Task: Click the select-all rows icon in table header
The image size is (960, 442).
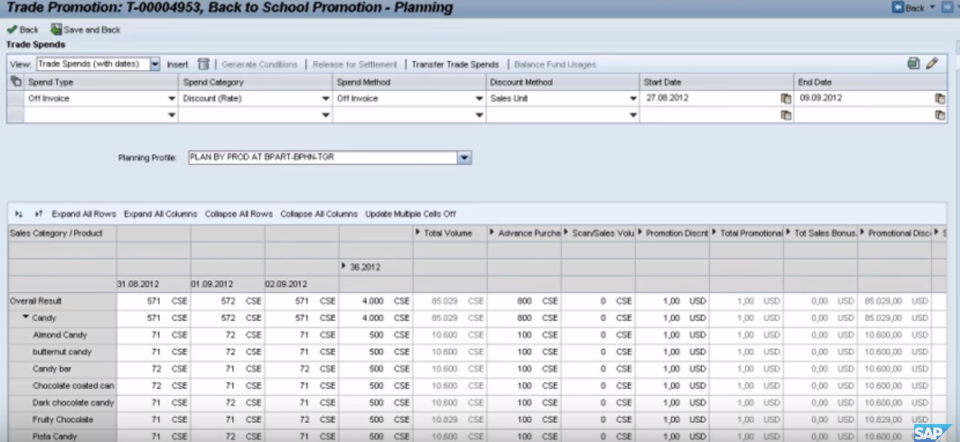Action: 16,81
